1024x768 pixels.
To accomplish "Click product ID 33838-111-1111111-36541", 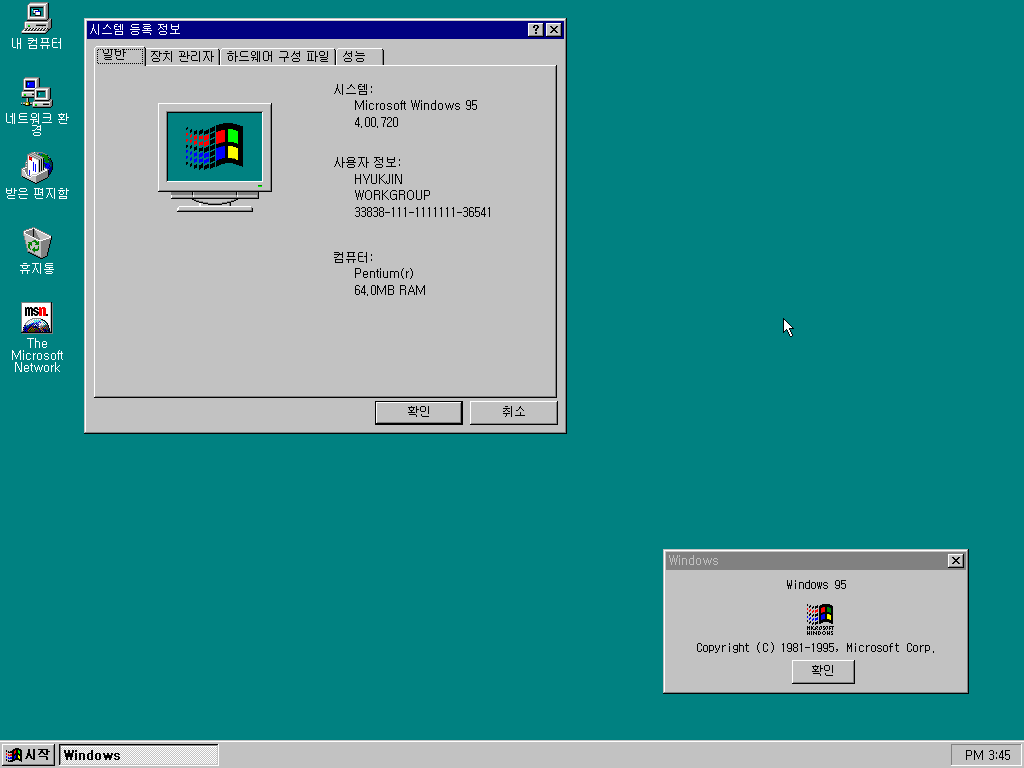I will pos(423,212).
